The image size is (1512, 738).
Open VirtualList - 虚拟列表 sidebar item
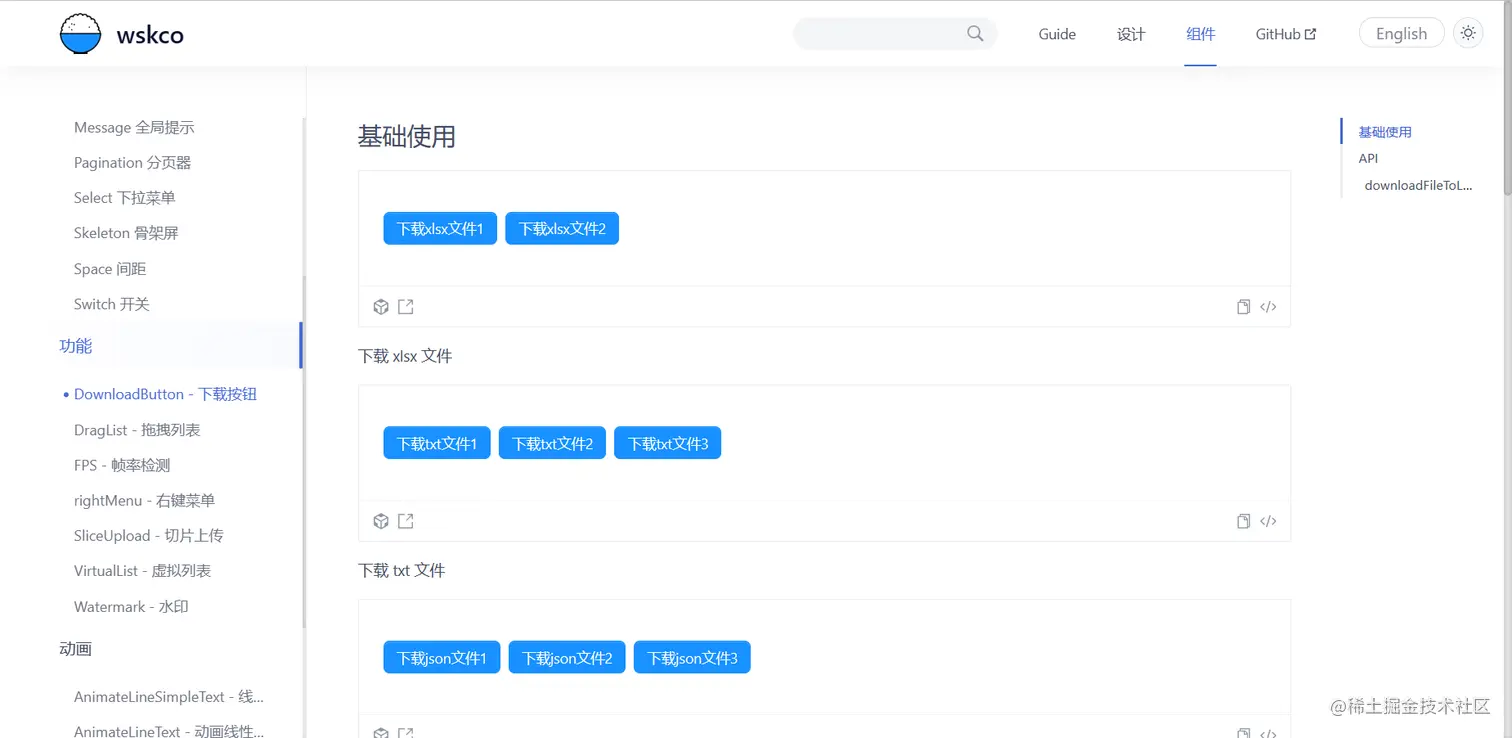click(142, 571)
